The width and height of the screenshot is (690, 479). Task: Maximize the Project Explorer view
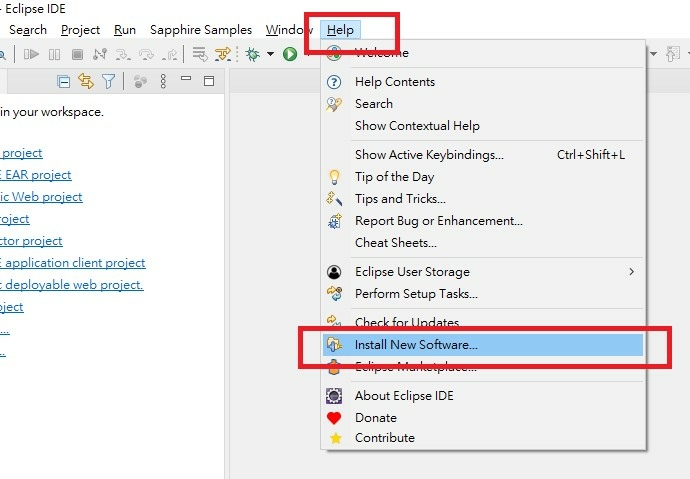point(209,81)
